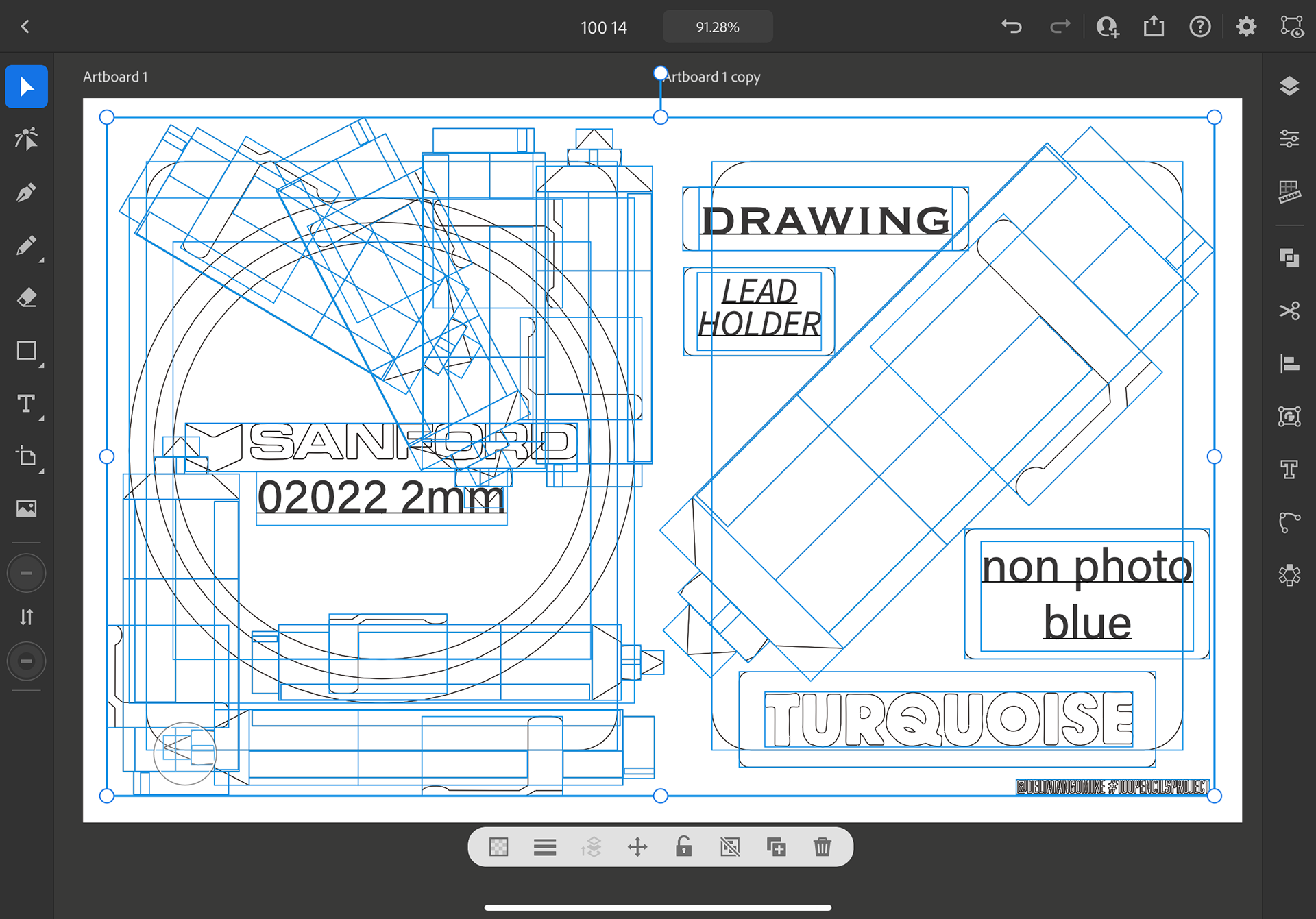
Task: Open the 91.28% zoom level menu
Action: pos(718,27)
